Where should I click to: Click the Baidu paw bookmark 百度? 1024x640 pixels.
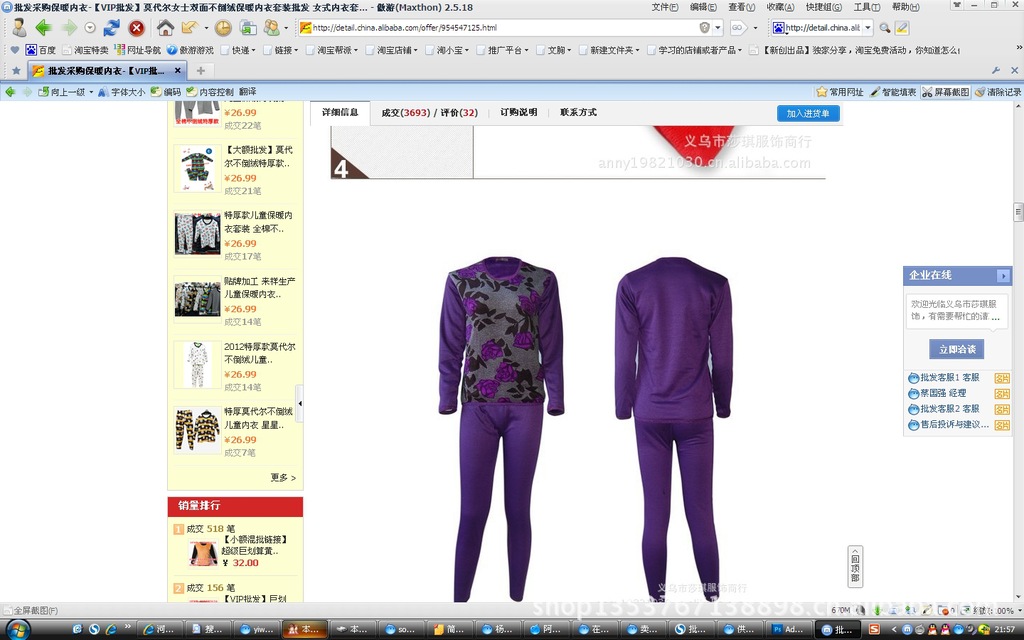pyautogui.click(x=40, y=50)
